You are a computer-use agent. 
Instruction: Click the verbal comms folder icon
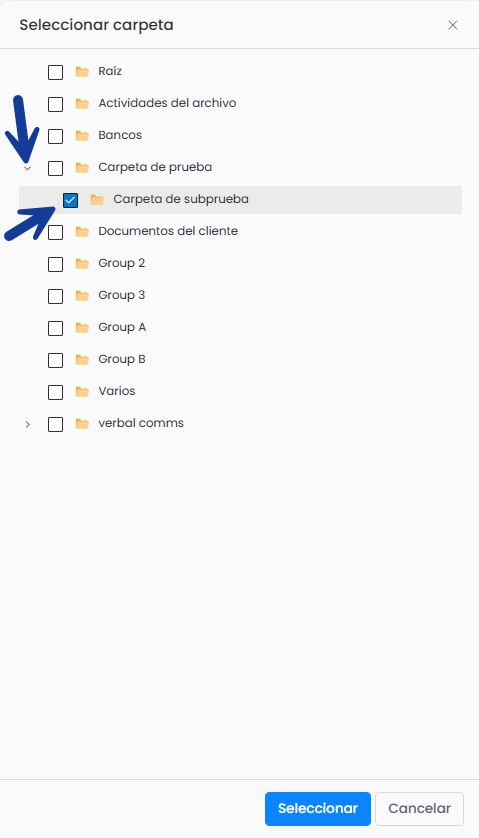[x=82, y=424]
